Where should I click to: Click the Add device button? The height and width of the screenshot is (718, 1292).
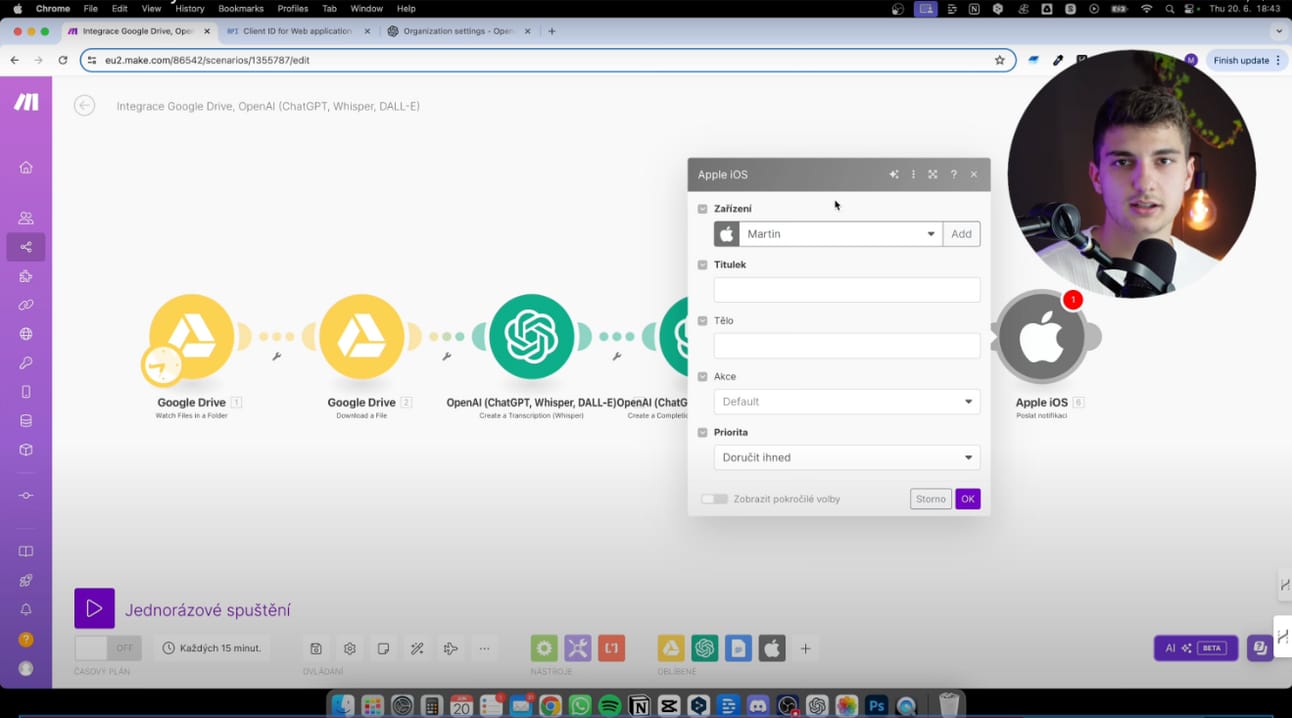pos(961,234)
